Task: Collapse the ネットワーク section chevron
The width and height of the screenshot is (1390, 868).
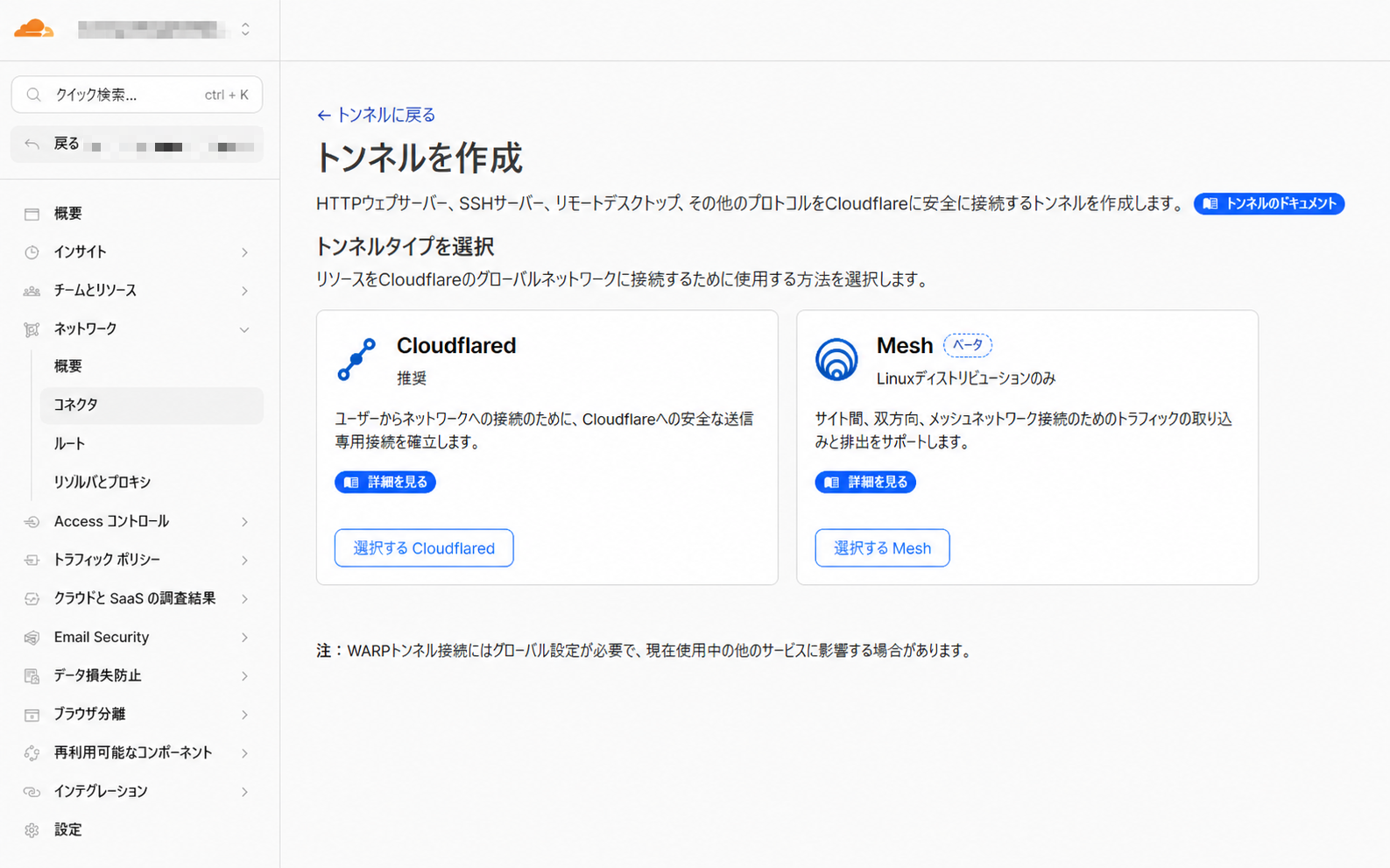Action: click(245, 329)
